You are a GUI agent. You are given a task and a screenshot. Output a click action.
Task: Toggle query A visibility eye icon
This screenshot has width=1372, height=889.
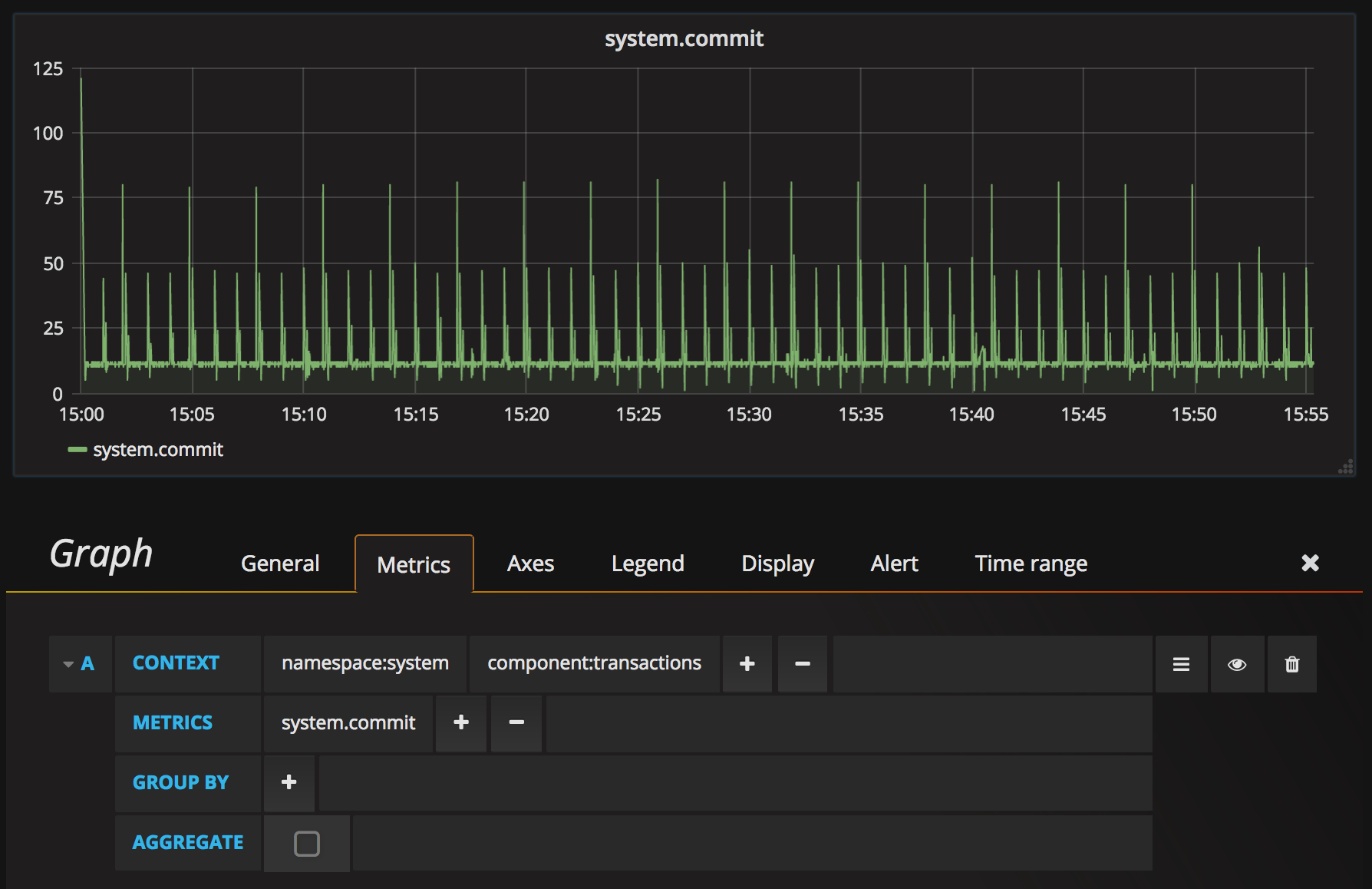coord(1237,664)
